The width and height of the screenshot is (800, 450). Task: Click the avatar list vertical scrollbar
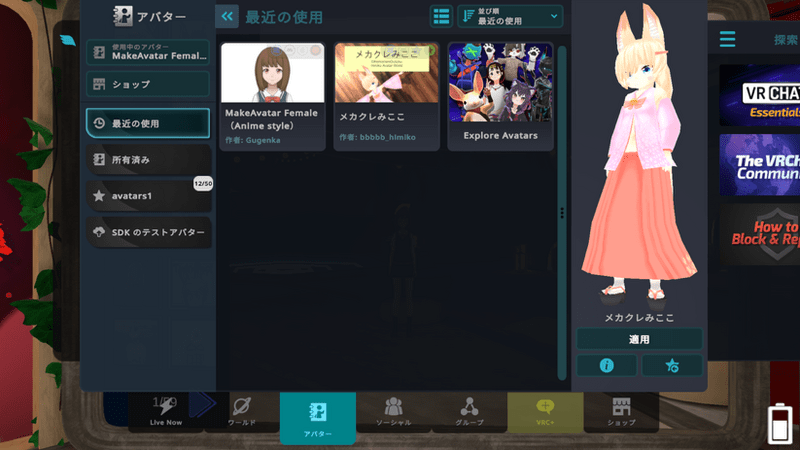click(x=562, y=213)
